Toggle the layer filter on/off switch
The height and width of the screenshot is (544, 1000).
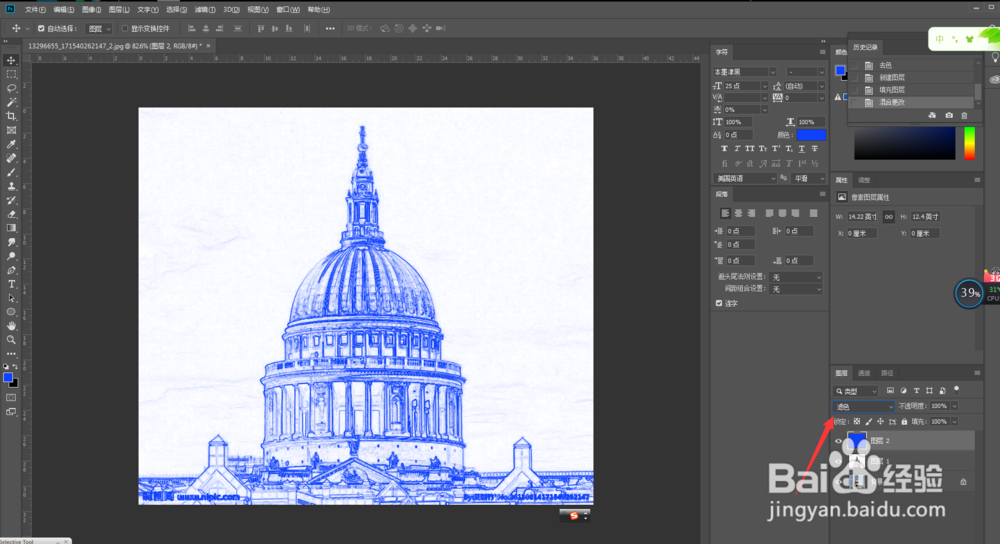click(956, 389)
